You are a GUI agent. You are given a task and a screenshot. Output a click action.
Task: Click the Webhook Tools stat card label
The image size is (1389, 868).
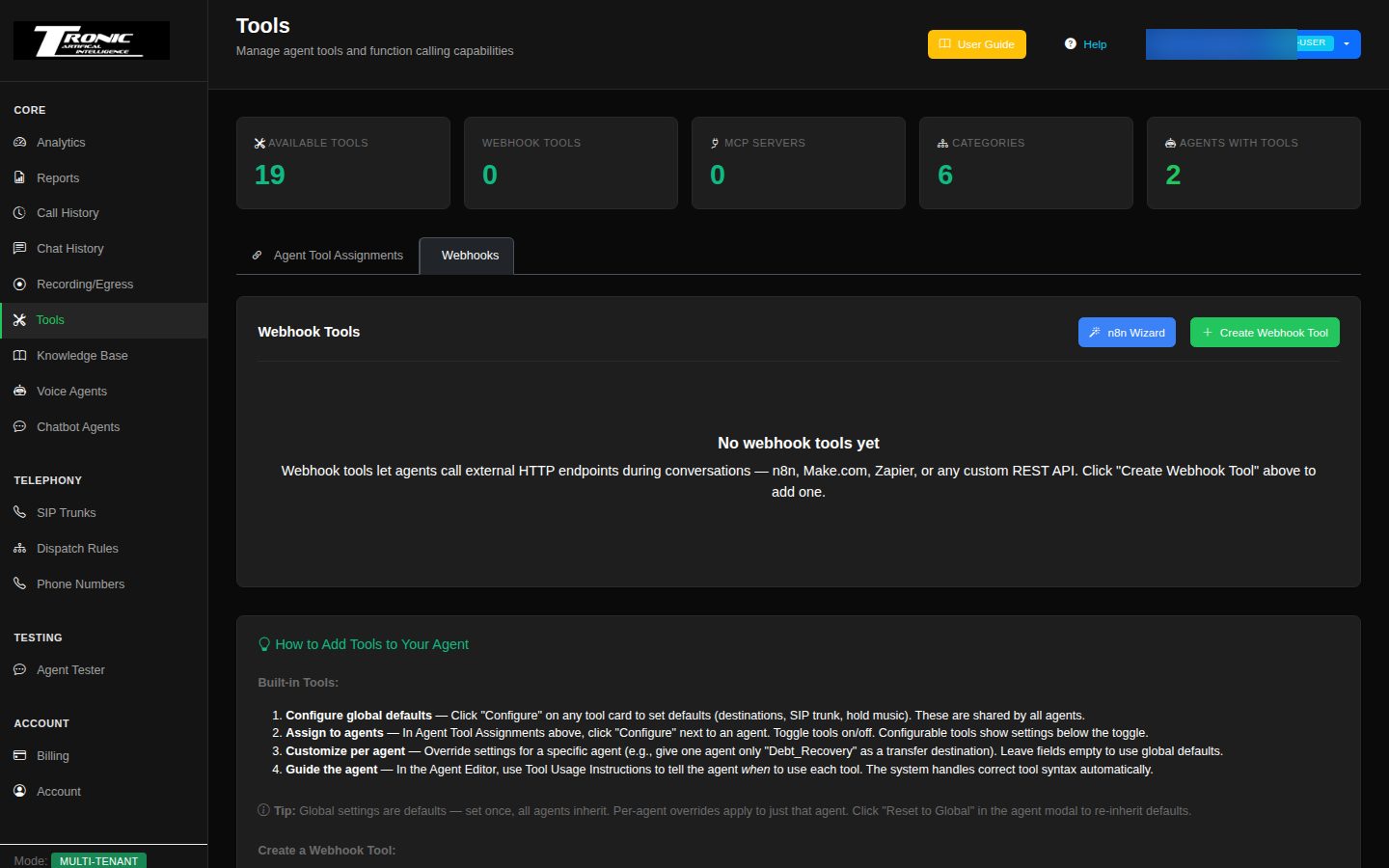tap(531, 143)
